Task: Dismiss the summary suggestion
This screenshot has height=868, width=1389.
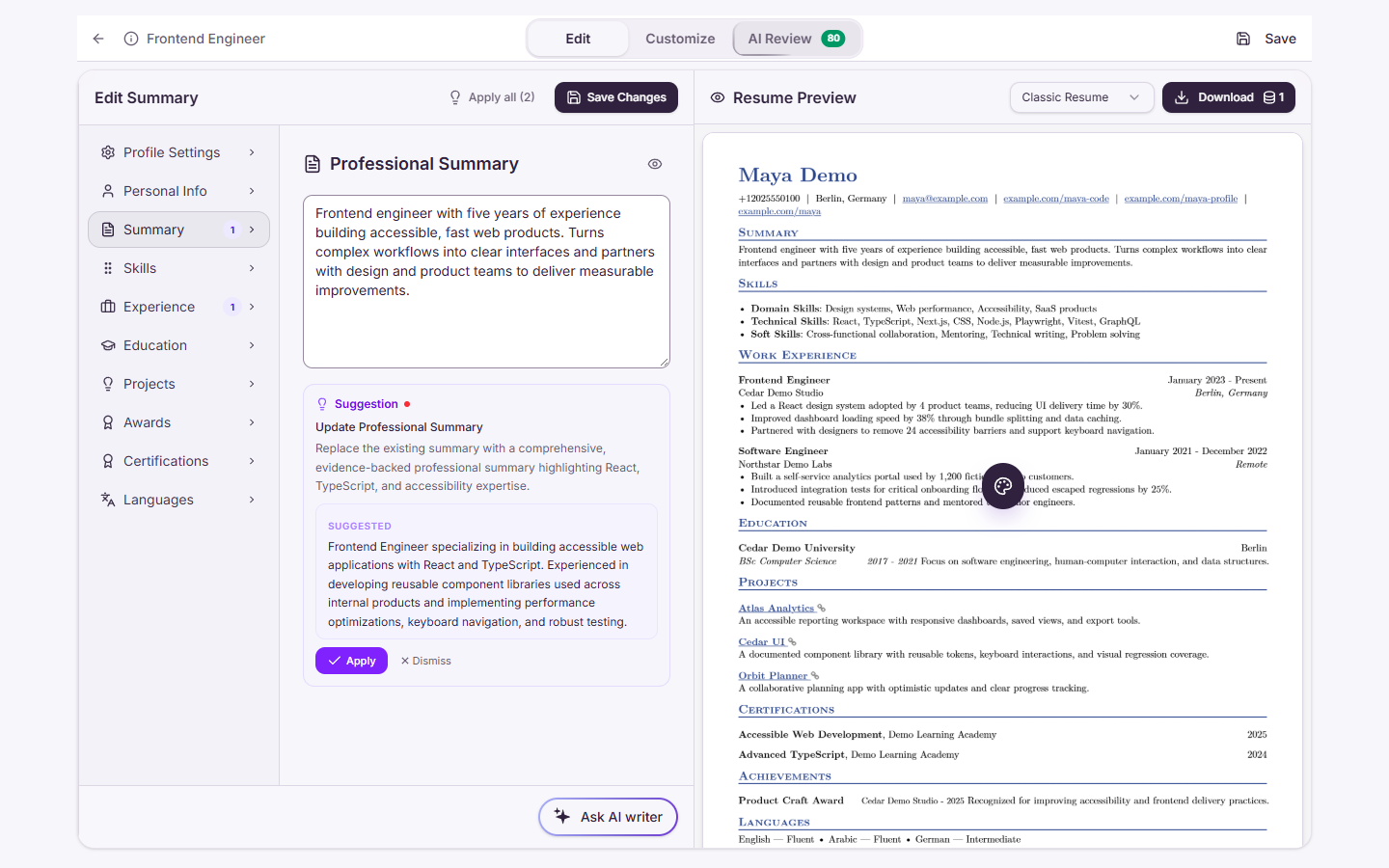Action: click(426, 661)
